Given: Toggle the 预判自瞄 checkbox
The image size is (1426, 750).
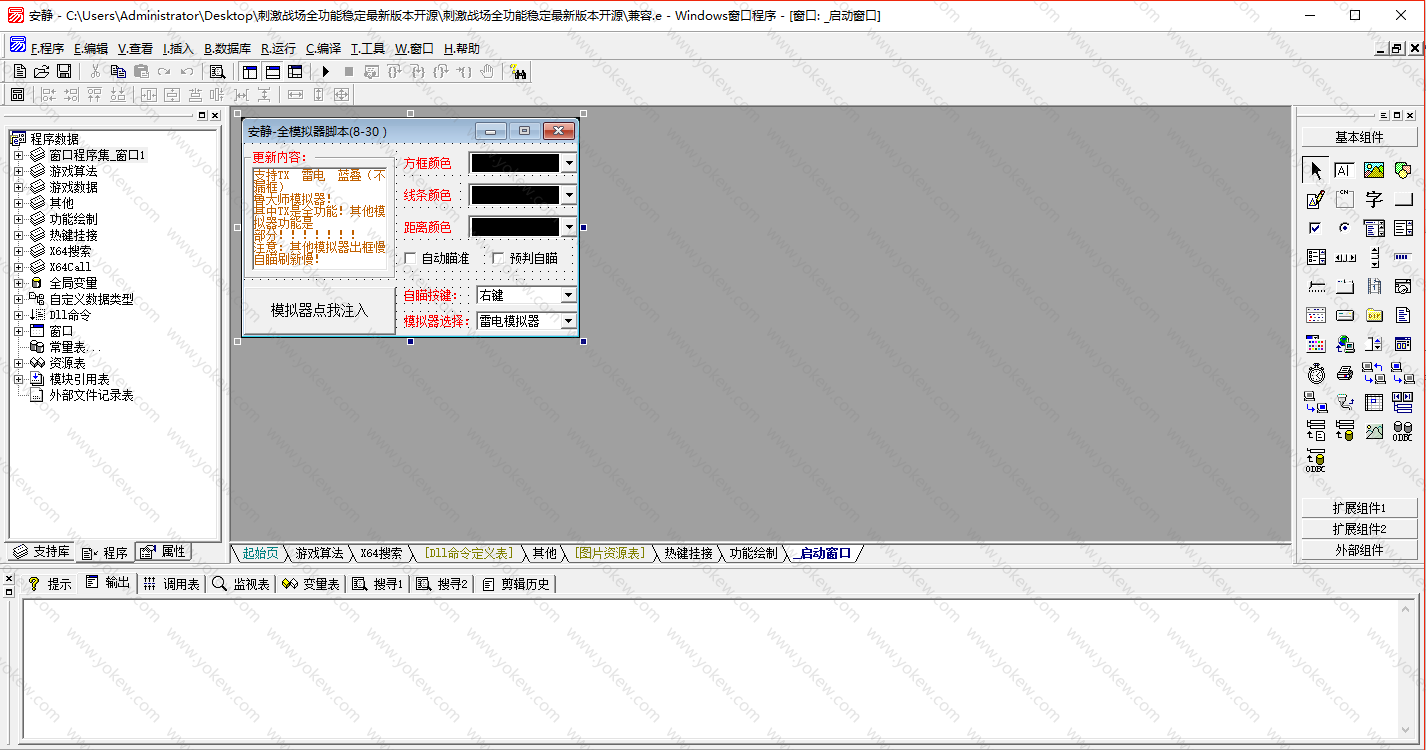Looking at the screenshot, I should click(x=498, y=259).
